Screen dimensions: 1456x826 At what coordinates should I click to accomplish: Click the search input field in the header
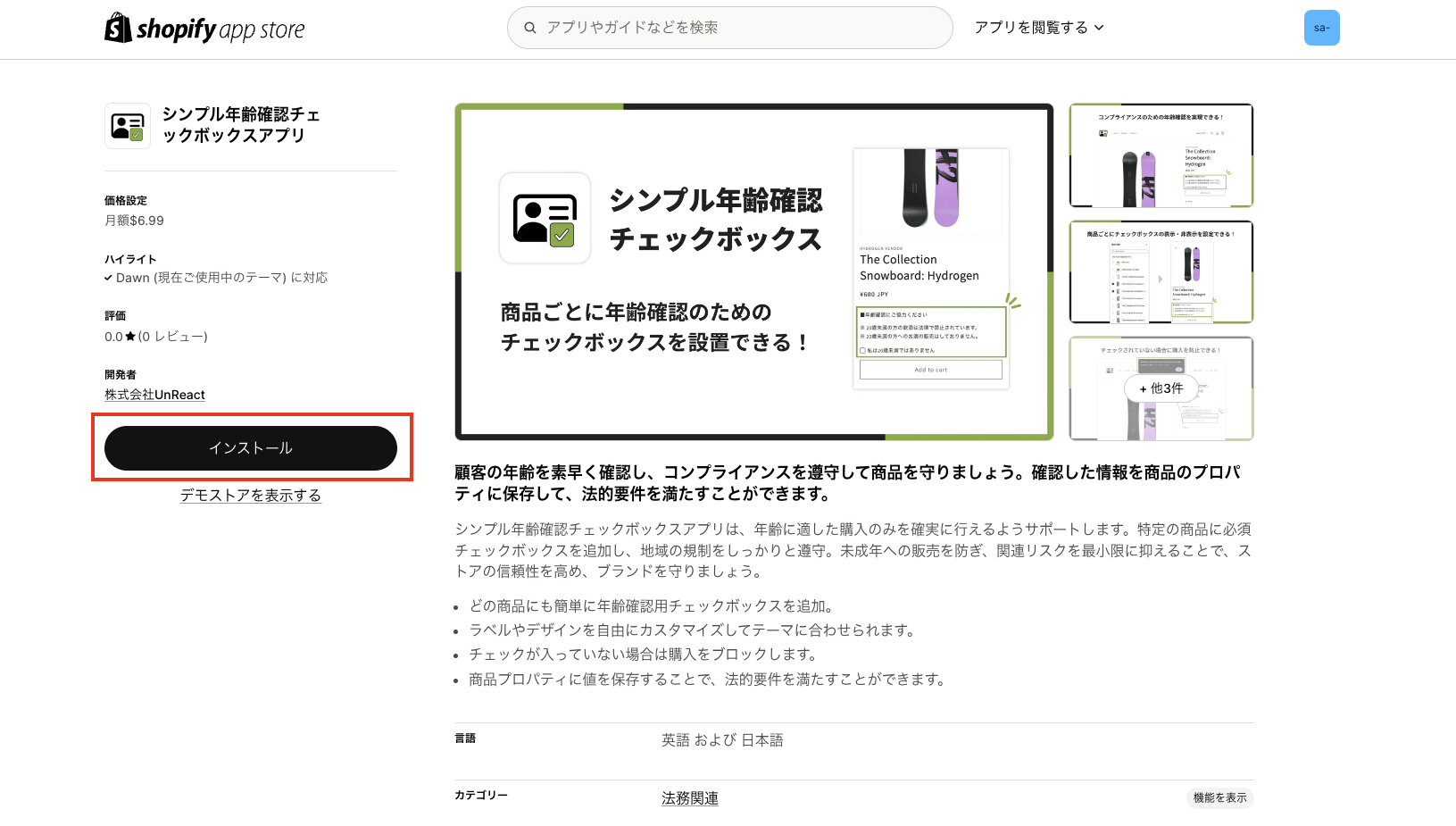(729, 28)
